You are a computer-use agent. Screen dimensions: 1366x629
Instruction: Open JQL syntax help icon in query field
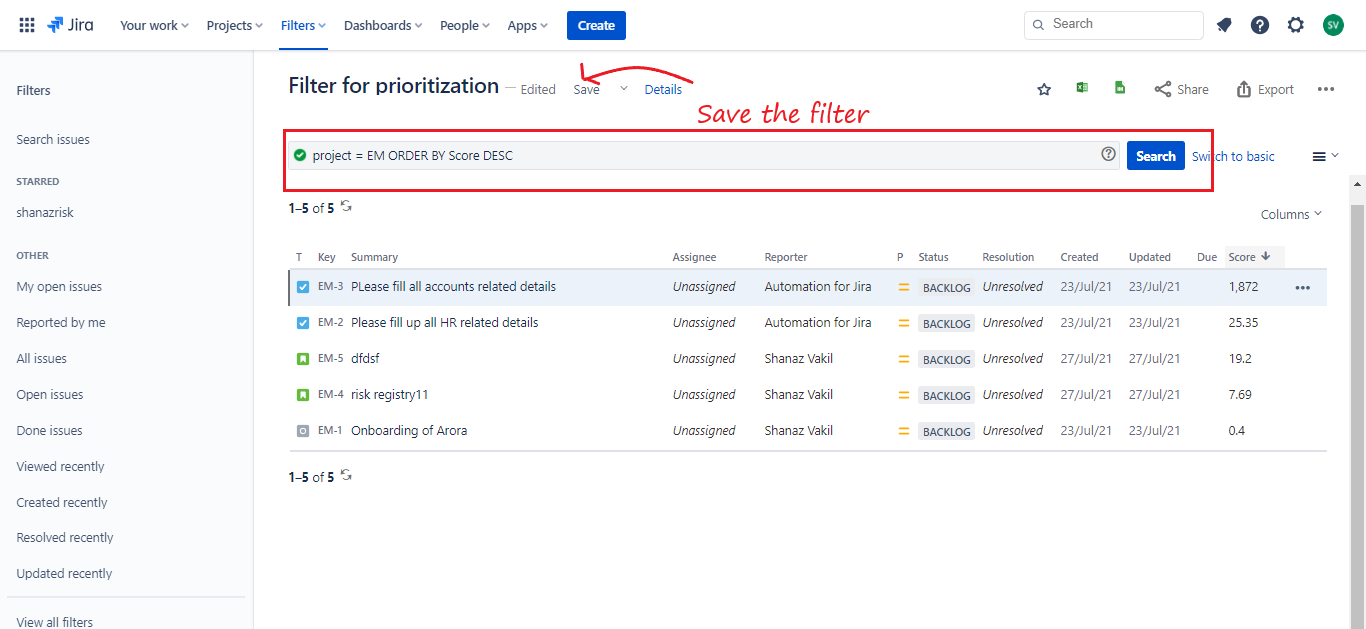click(1108, 154)
